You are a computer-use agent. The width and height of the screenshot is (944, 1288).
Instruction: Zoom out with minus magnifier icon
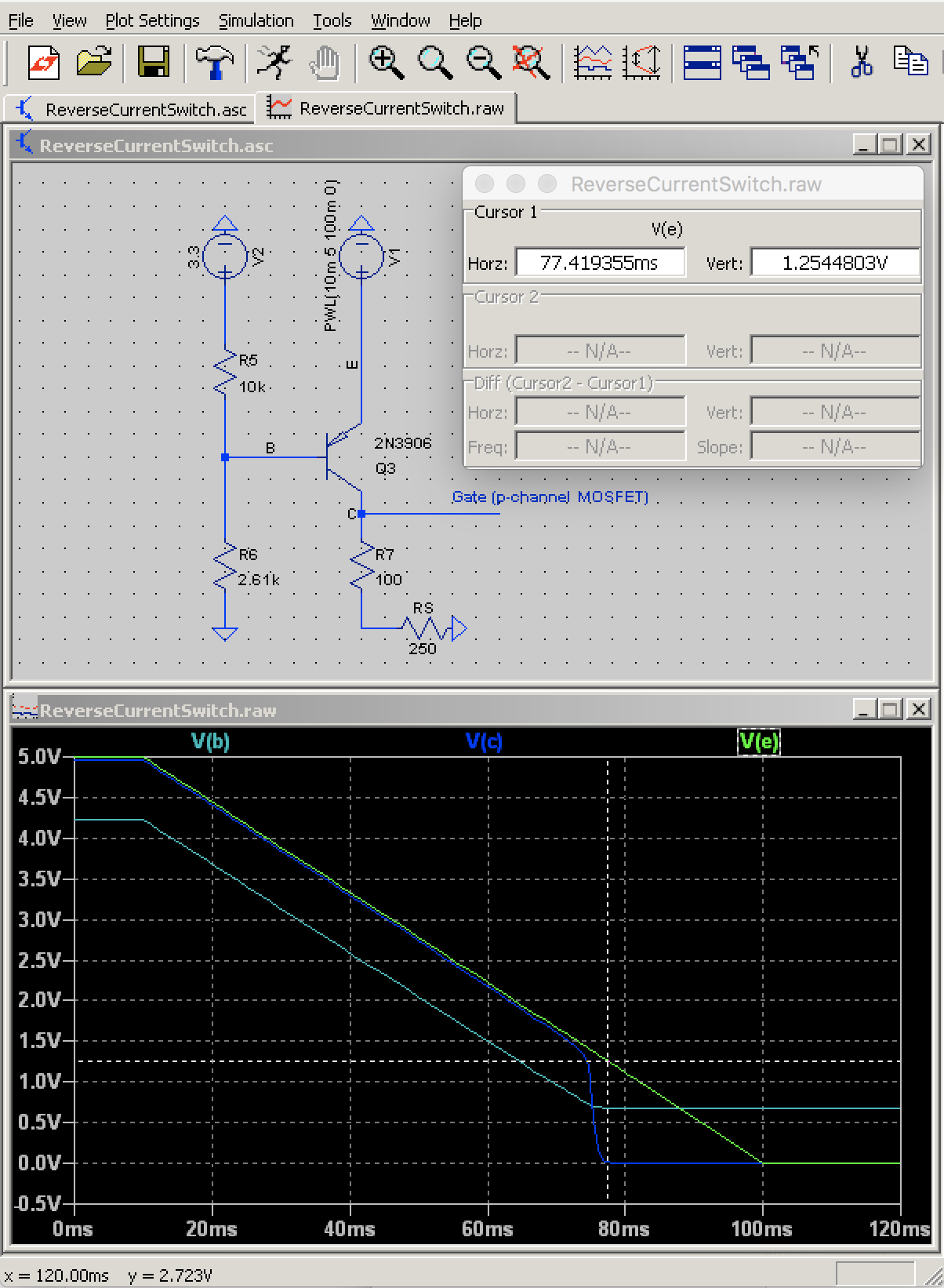click(x=484, y=62)
